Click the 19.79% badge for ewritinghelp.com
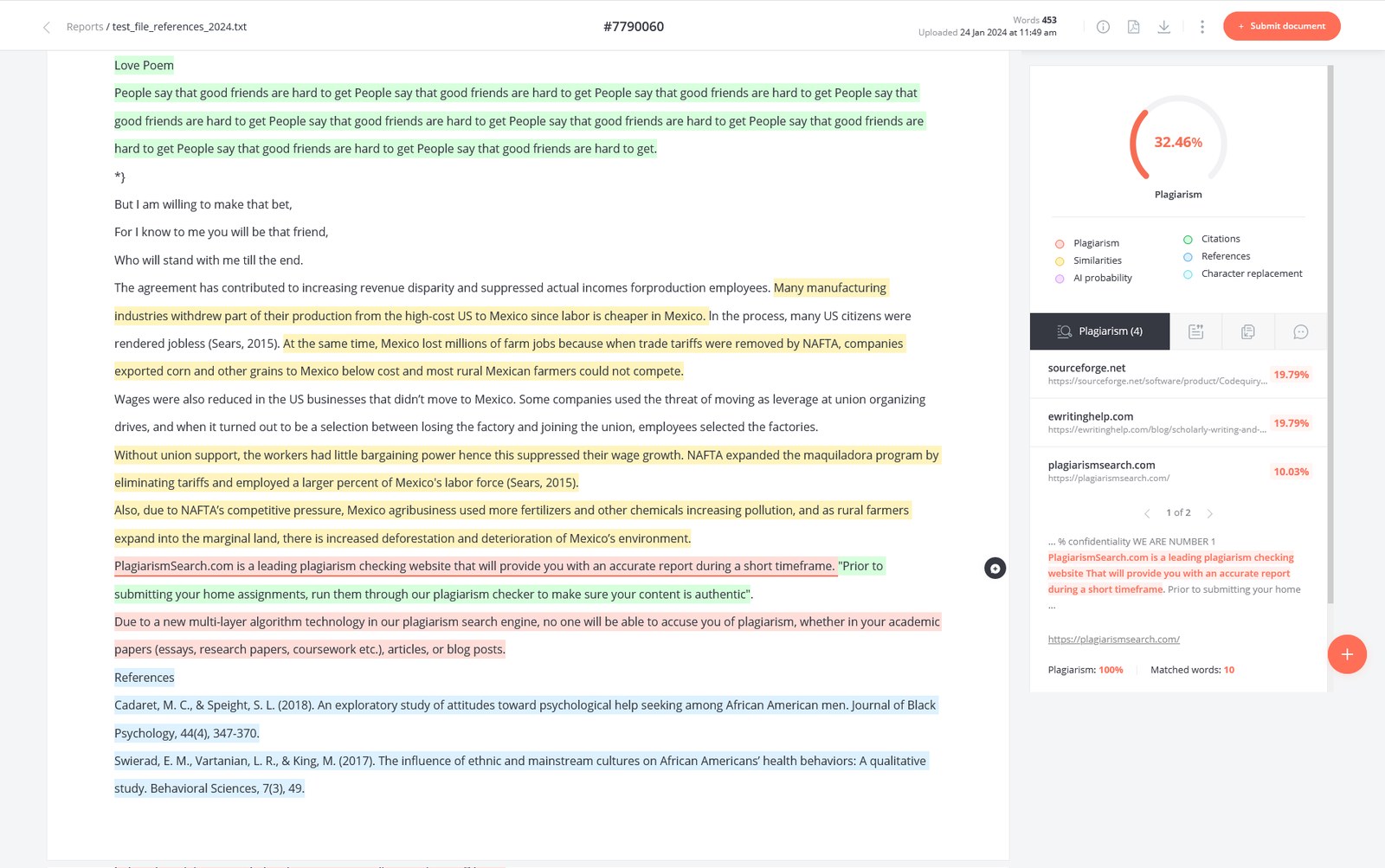 [x=1291, y=423]
